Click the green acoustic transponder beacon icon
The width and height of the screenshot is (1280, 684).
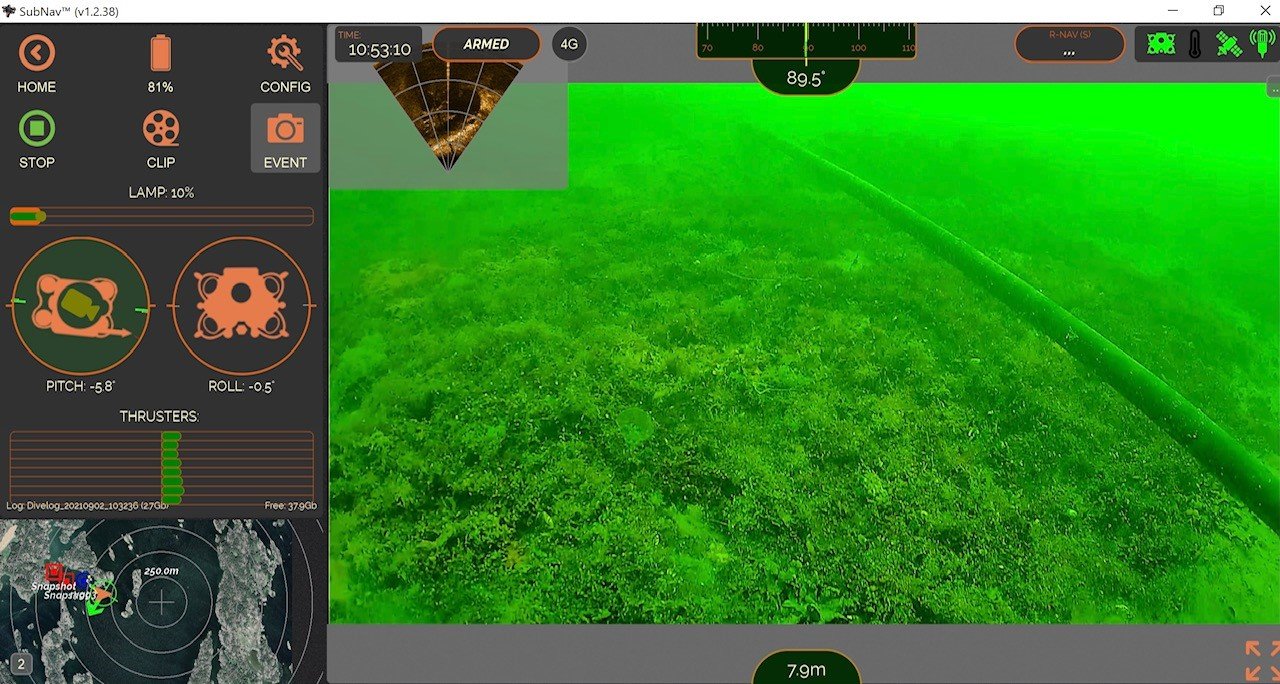(1262, 44)
